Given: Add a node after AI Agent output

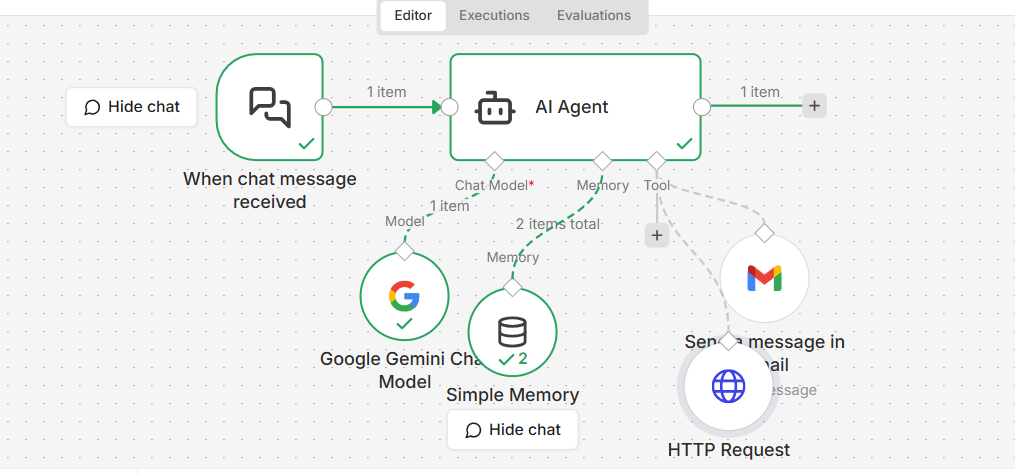Looking at the screenshot, I should tap(814, 106).
